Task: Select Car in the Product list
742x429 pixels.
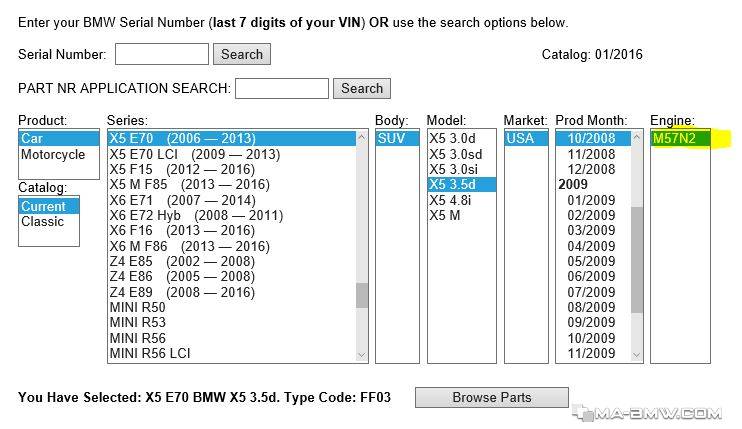Action: [59, 139]
